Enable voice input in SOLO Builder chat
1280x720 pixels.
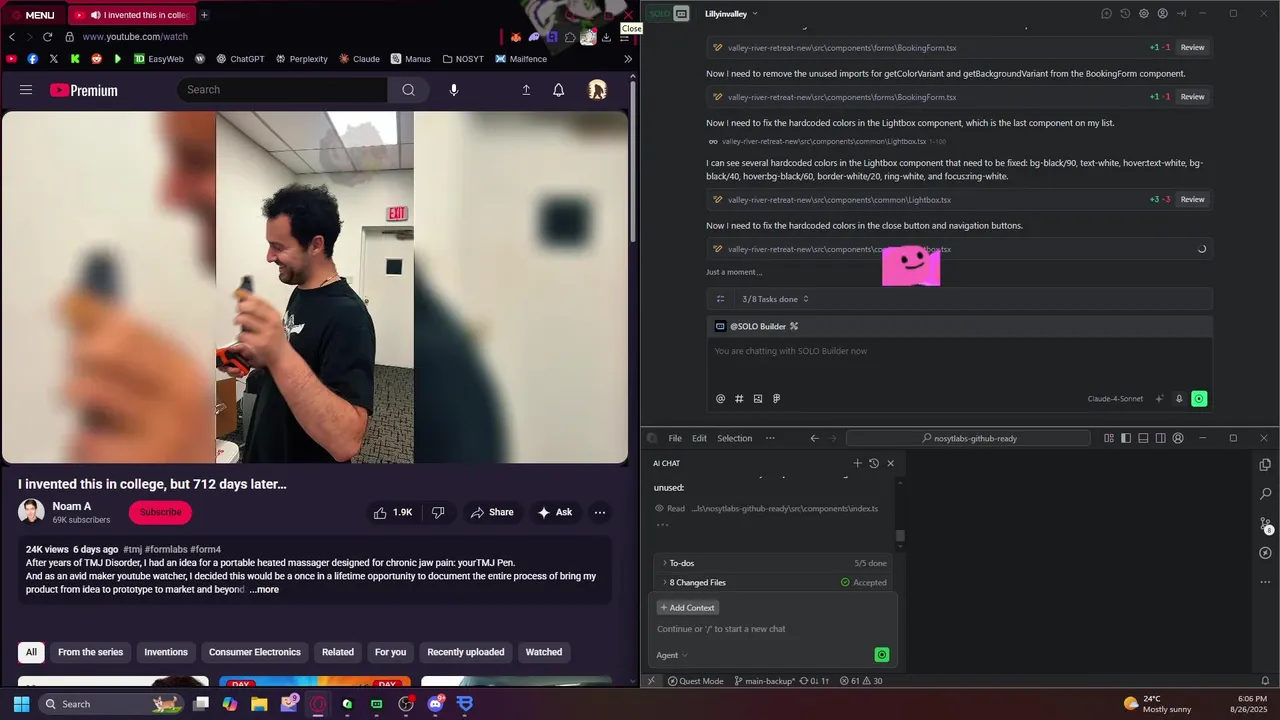click(1179, 399)
